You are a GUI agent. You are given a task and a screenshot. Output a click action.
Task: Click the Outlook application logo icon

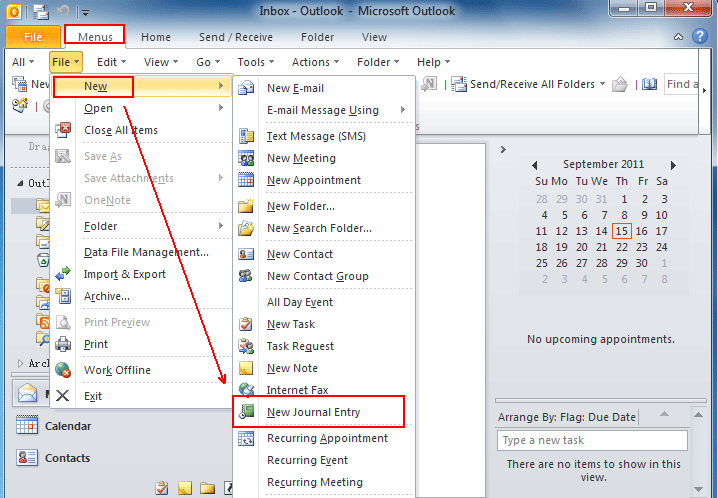point(14,12)
